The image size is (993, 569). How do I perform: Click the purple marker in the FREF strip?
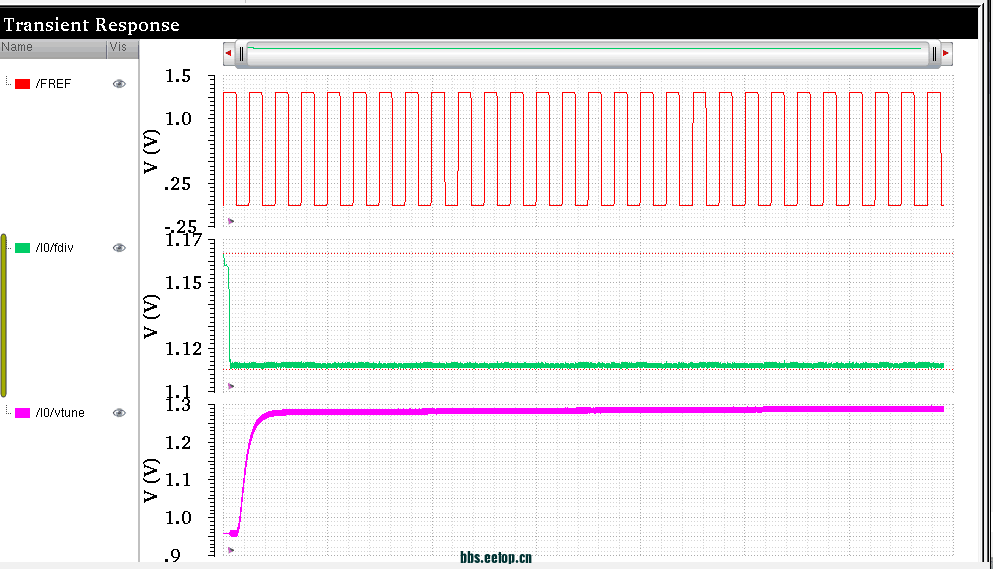(231, 221)
